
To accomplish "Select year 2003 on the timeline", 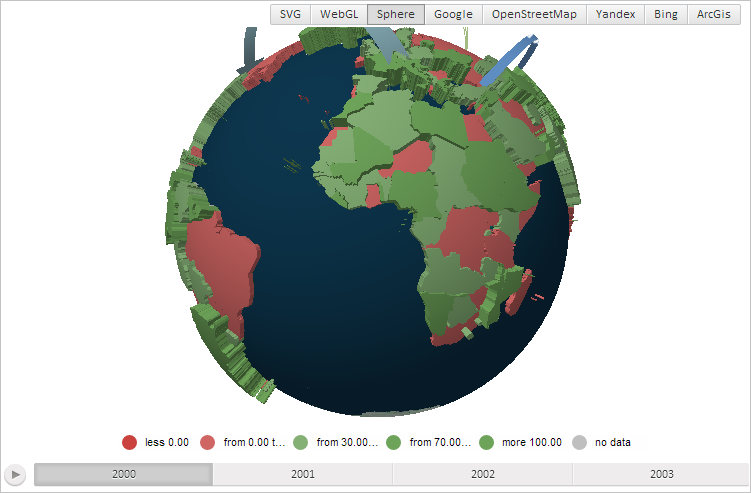I will [x=661, y=474].
